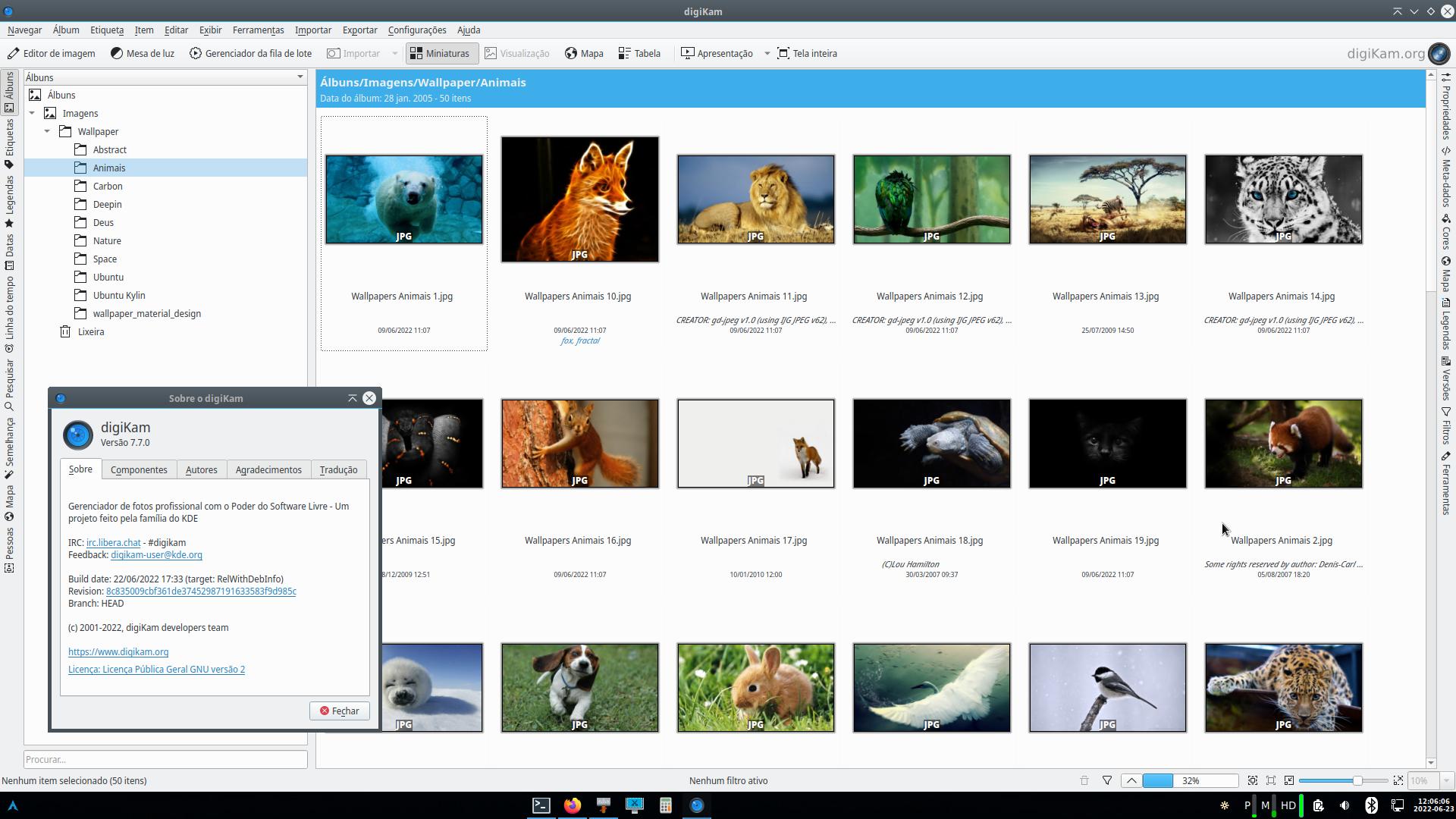
Task: Enter Tela inteira fullscreen mode
Action: tap(807, 53)
